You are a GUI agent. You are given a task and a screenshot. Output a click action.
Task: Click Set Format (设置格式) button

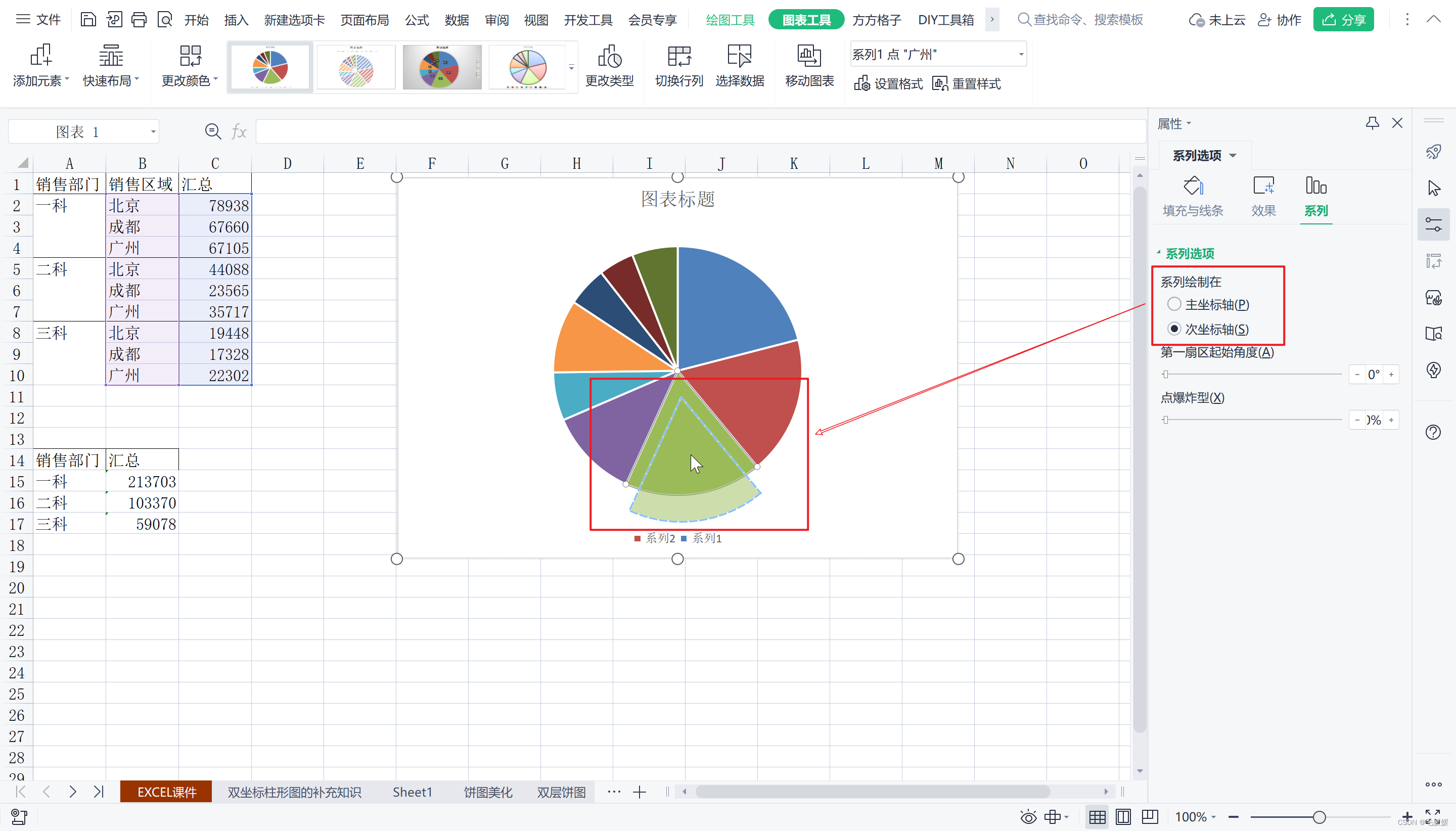tap(888, 84)
